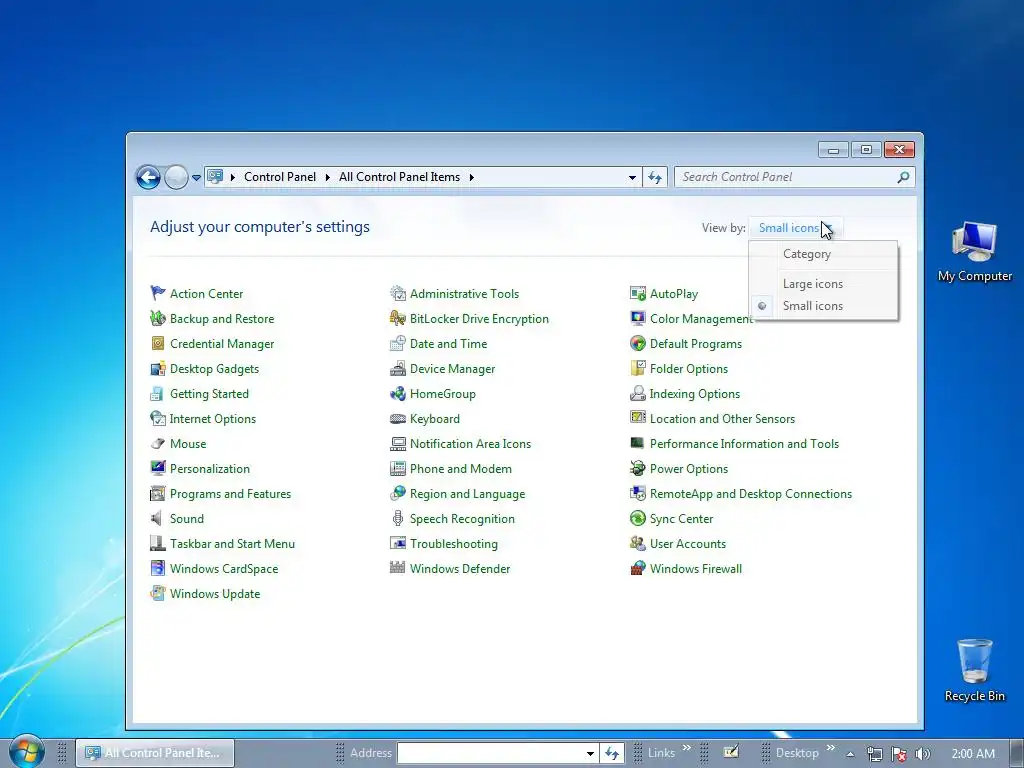Screen dimensions: 1024x768
Task: Select the Recycle Bin desktop icon
Action: click(x=974, y=670)
